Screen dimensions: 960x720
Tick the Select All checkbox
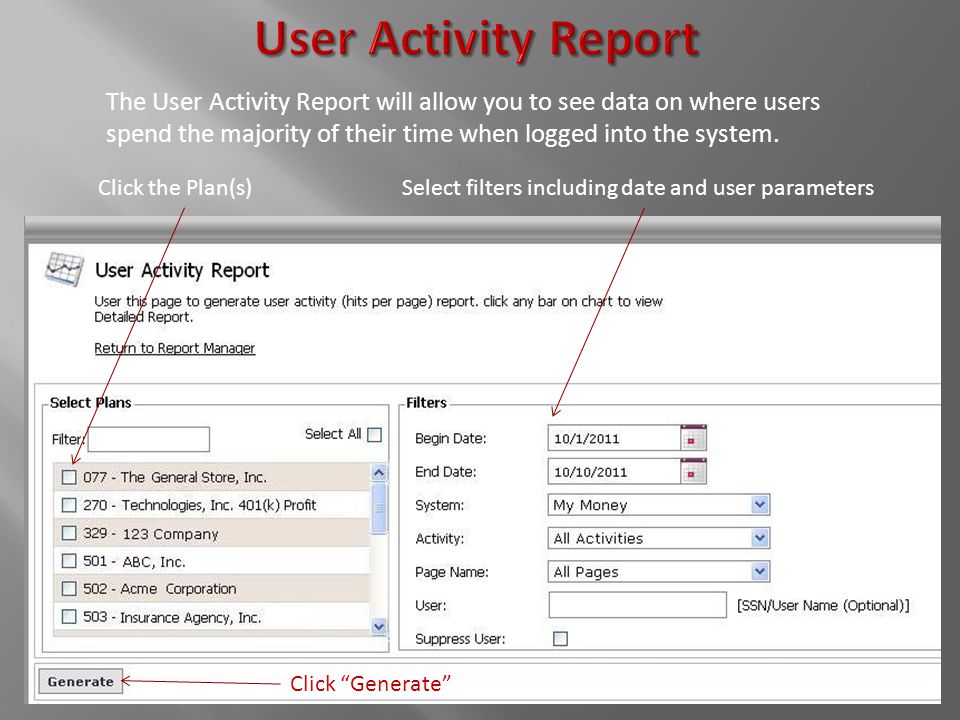(x=375, y=435)
